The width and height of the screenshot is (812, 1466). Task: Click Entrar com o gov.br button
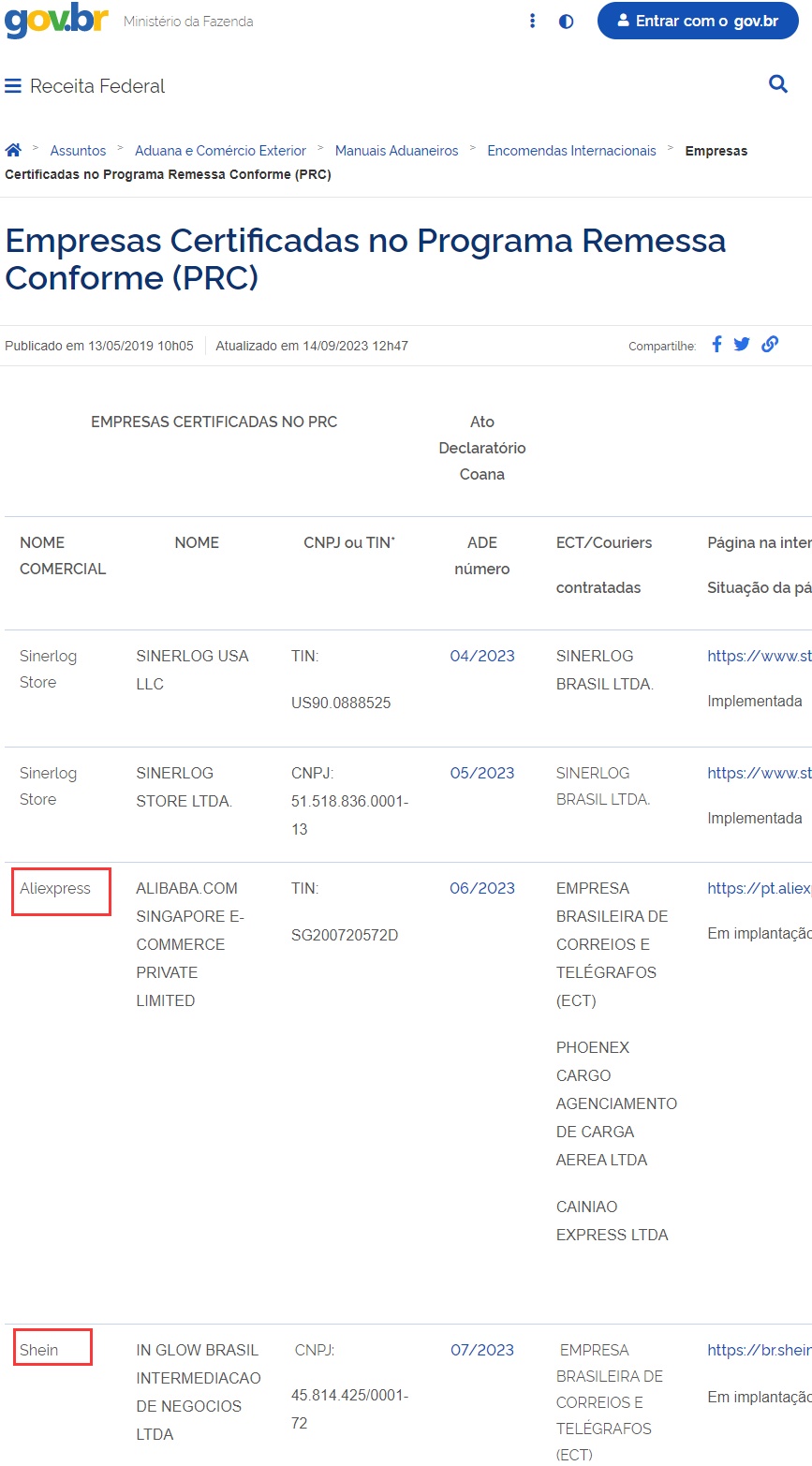coord(698,21)
